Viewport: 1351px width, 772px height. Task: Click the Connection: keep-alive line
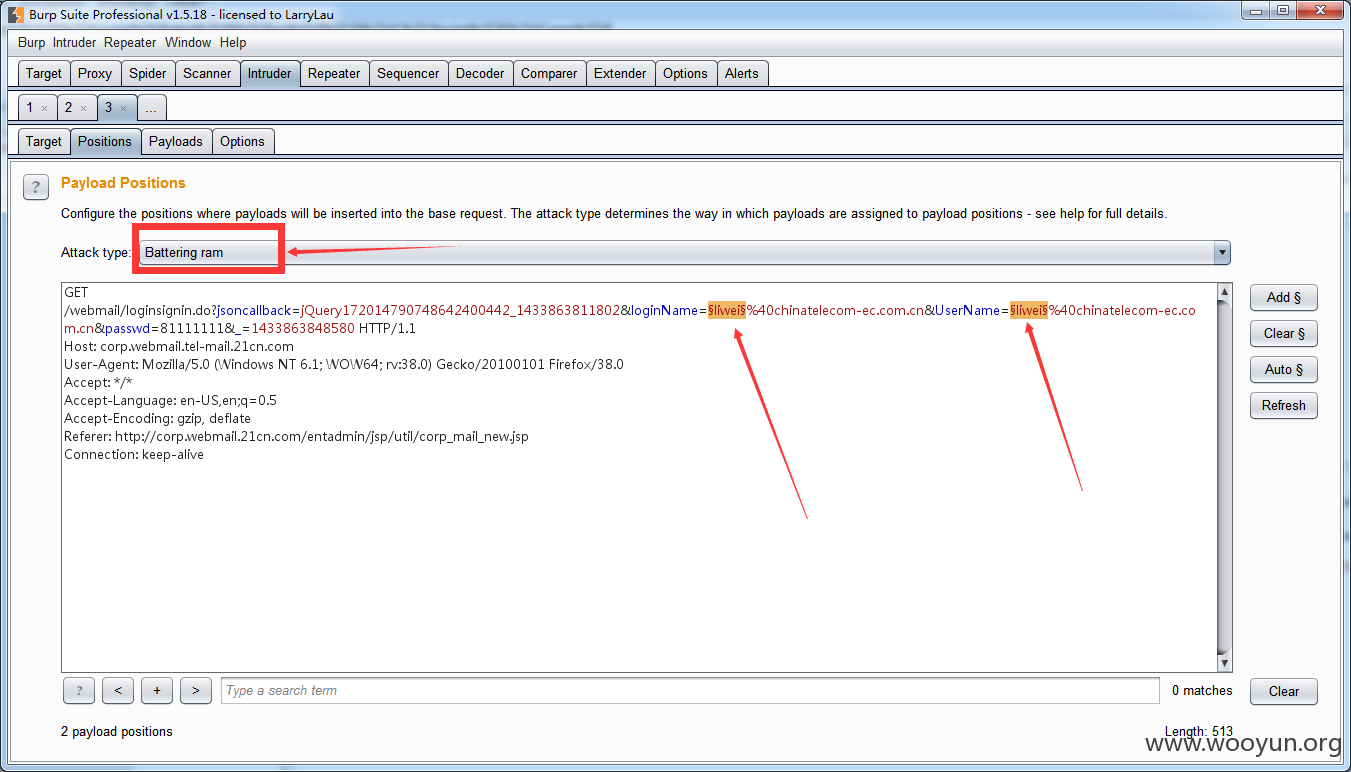point(134,454)
